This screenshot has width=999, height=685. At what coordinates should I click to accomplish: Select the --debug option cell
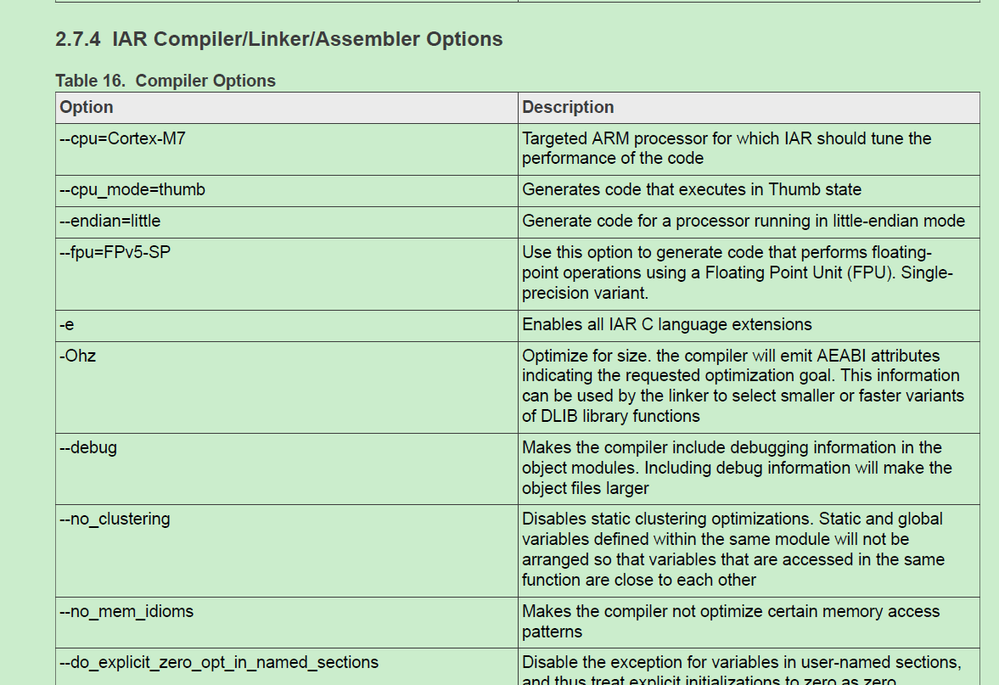(x=88, y=447)
